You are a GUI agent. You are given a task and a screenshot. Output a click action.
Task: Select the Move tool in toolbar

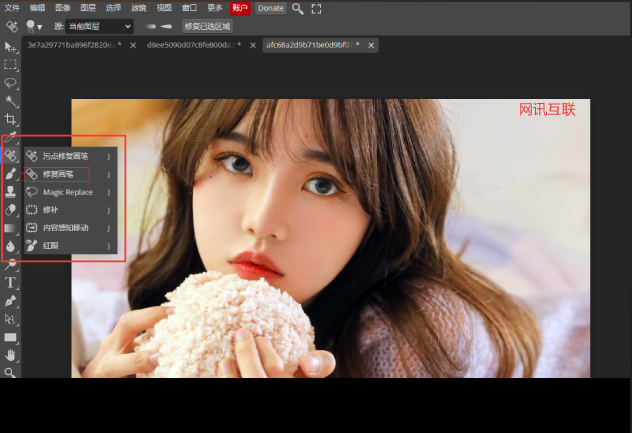click(x=11, y=47)
